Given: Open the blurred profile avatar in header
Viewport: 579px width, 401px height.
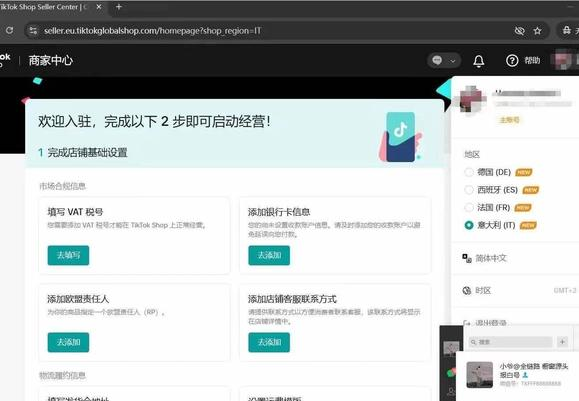Looking at the screenshot, I should tap(561, 61).
